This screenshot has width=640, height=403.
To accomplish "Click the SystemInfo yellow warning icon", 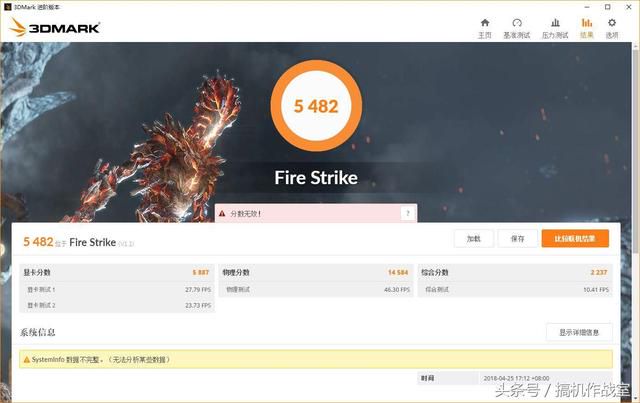I will 27,360.
